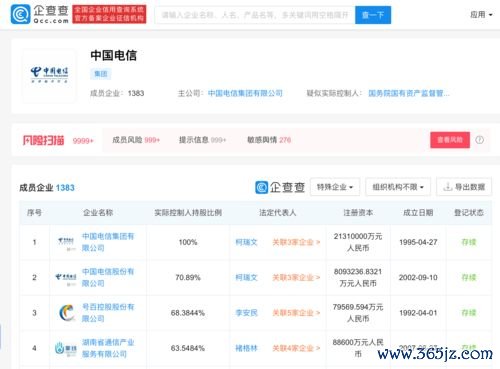Open 关联5家企业 link for 李安民
This screenshot has width=500, height=369.
pyautogui.click(x=296, y=313)
